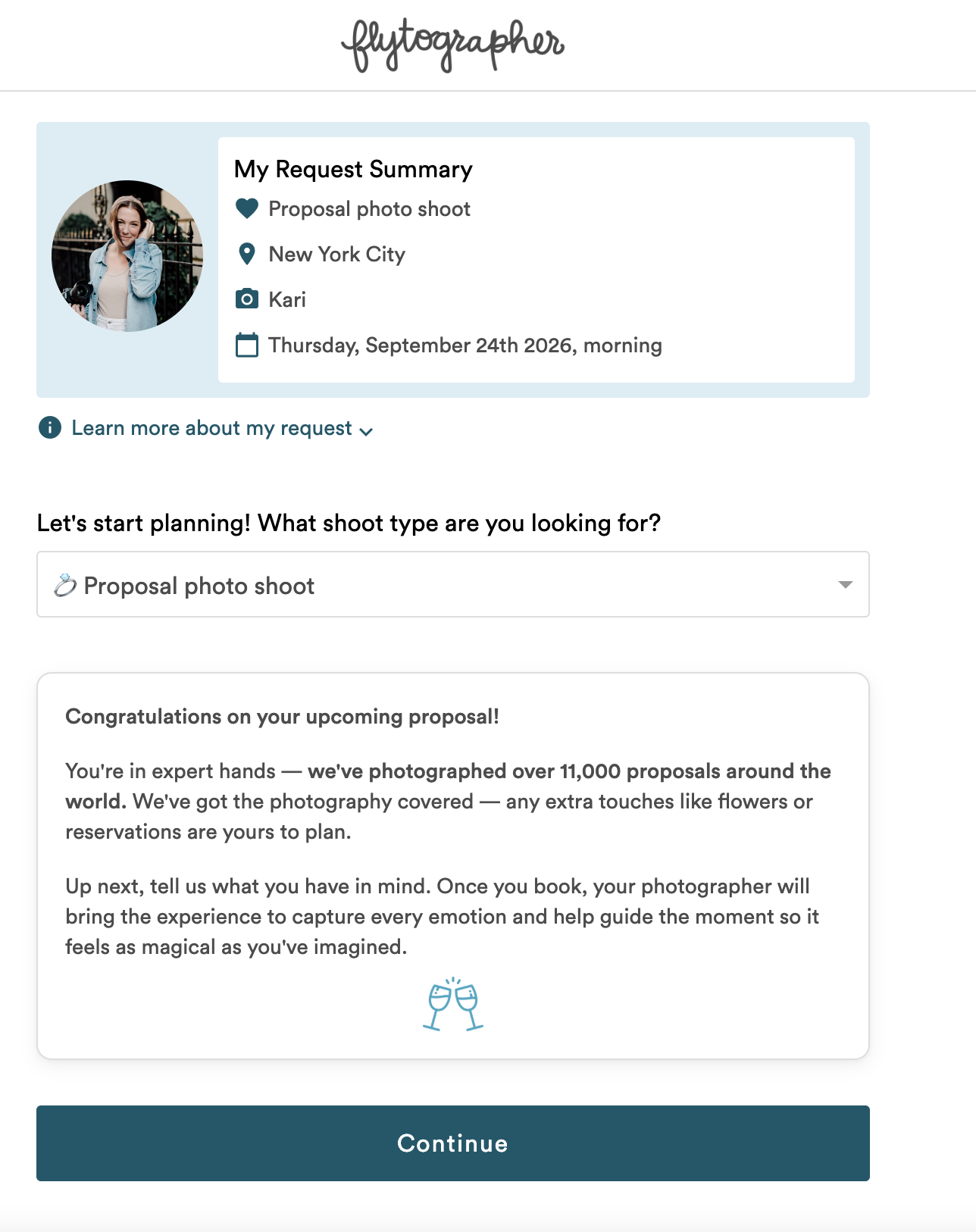The height and width of the screenshot is (1232, 976).
Task: Click the ring icon in the shoot type field
Action: (65, 586)
